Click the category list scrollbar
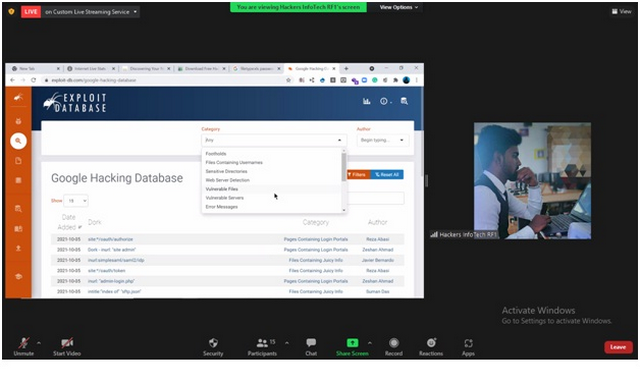Image resolution: width=640 pixels, height=382 pixels. point(344,167)
